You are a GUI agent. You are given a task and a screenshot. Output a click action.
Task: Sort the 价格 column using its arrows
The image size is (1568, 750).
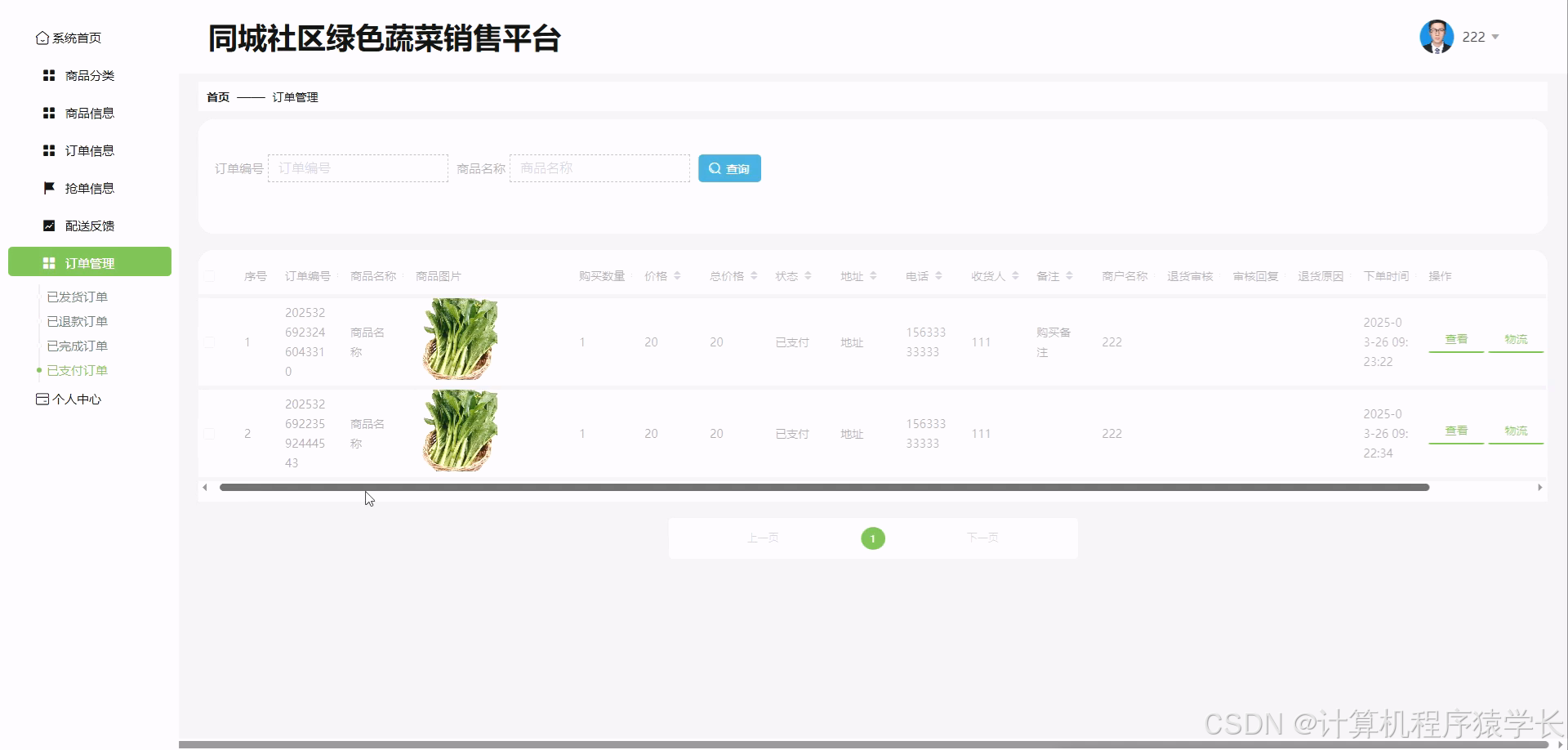tap(678, 275)
